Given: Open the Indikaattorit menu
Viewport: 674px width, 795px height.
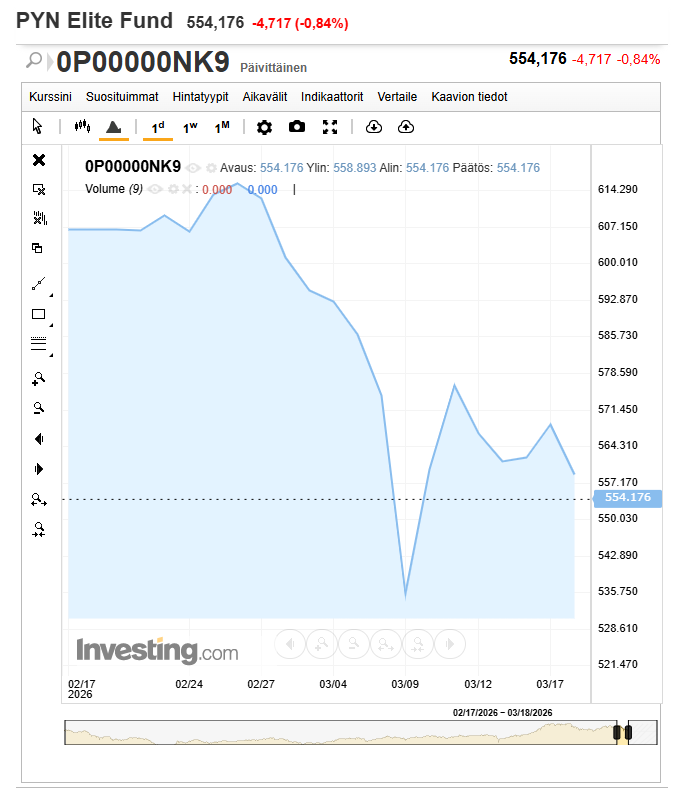Looking at the screenshot, I should pyautogui.click(x=332, y=97).
